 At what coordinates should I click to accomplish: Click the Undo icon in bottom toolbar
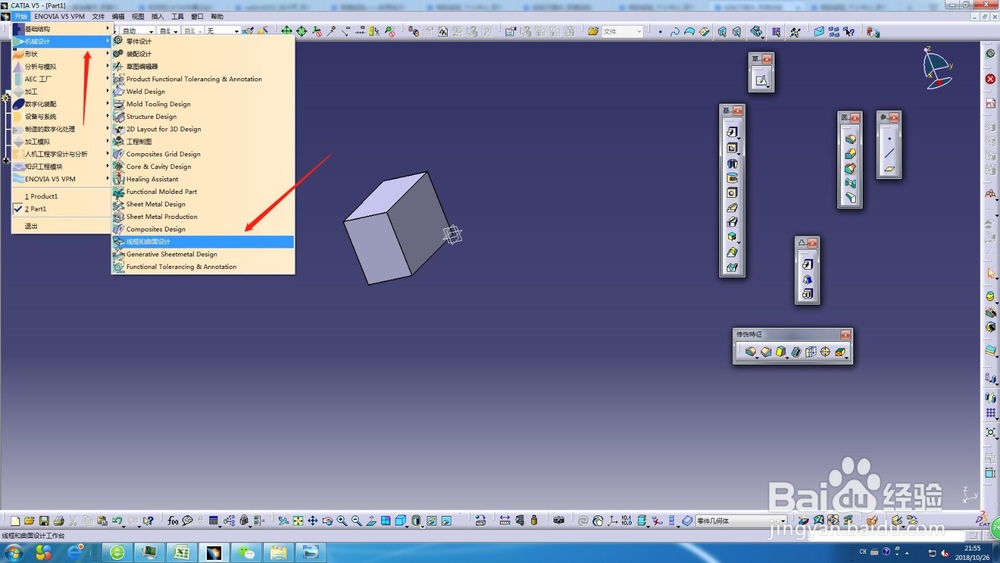117,521
